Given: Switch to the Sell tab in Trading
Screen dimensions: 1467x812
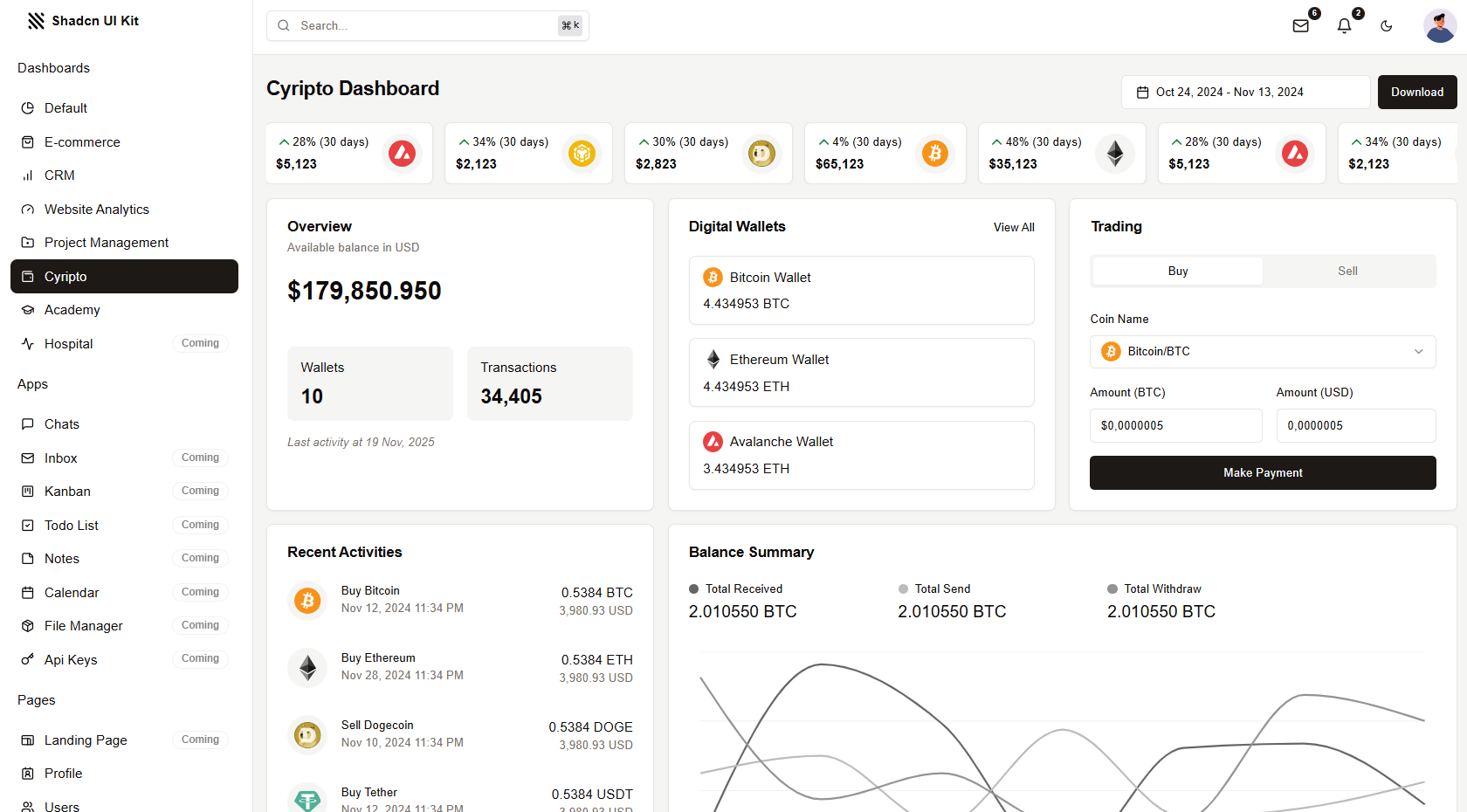Looking at the screenshot, I should [1347, 272].
